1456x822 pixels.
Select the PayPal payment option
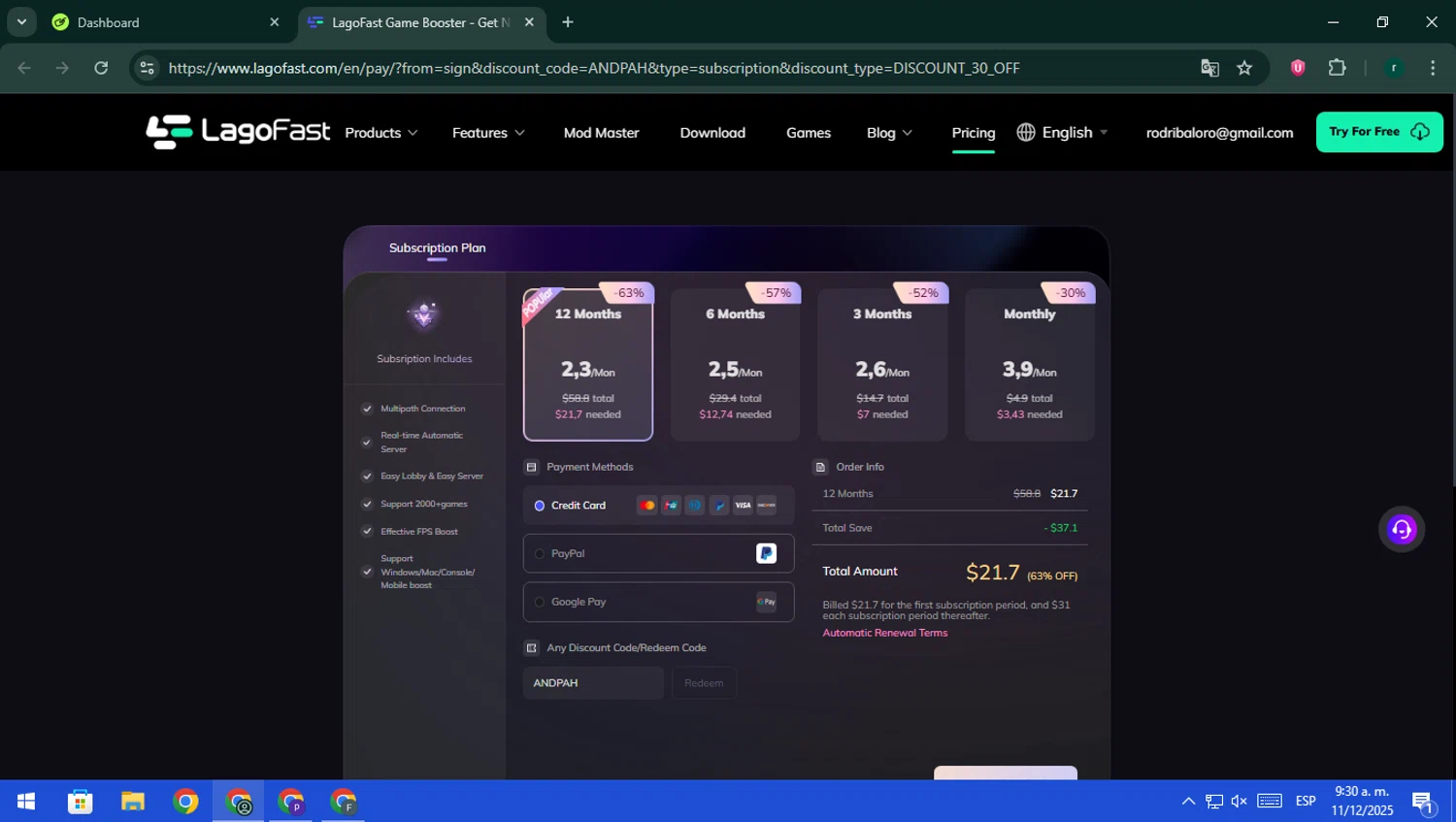tap(658, 553)
